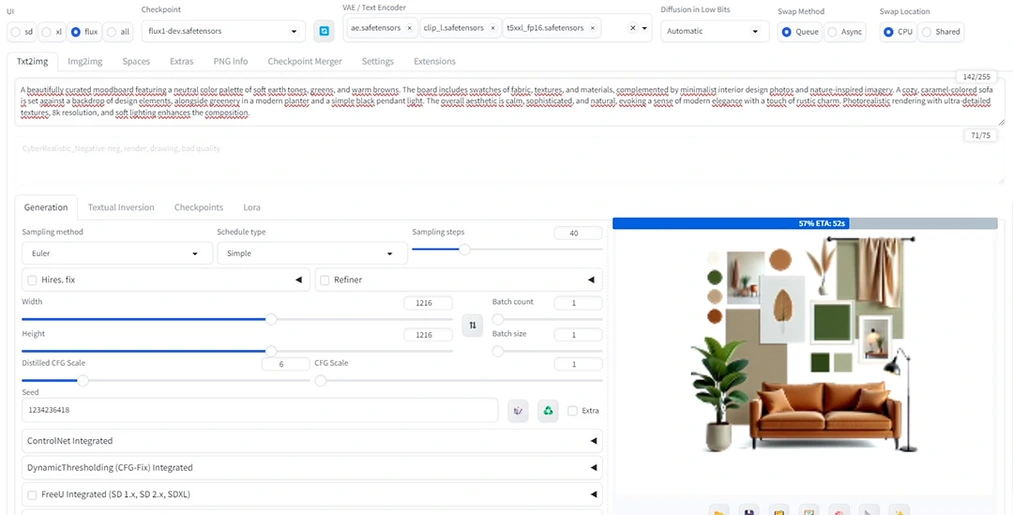Click the yellow sparkle icon below preview

tap(899, 511)
